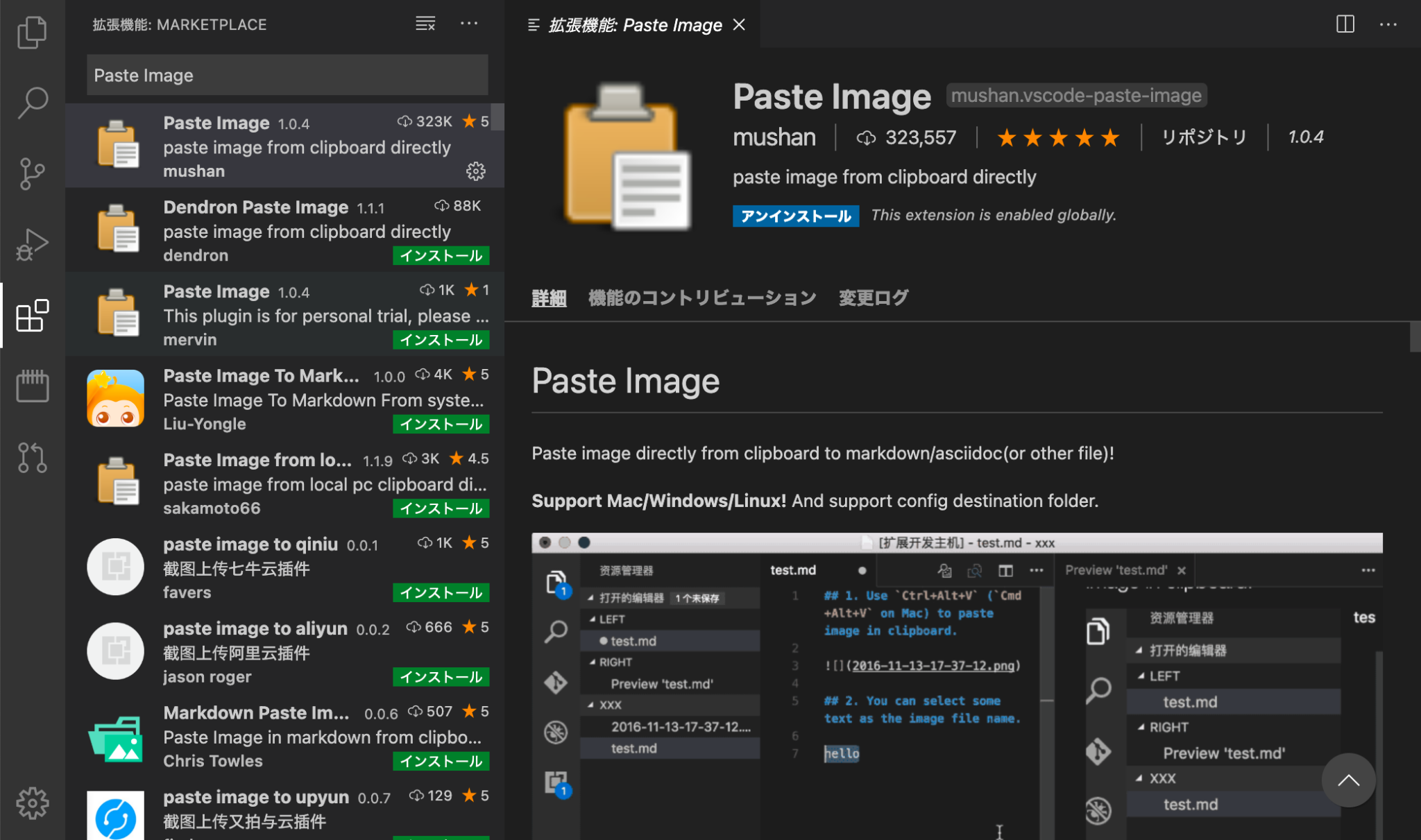Install the Dendron Paste Image extension

441,255
